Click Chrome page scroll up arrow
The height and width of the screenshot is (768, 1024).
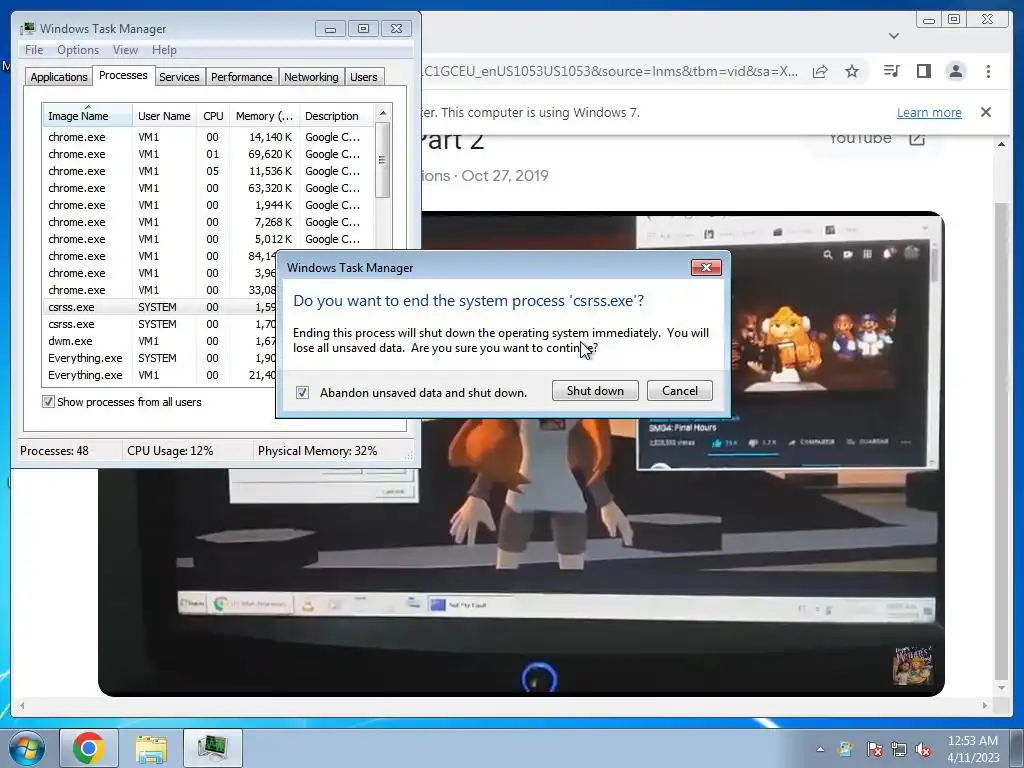pos(1001,144)
